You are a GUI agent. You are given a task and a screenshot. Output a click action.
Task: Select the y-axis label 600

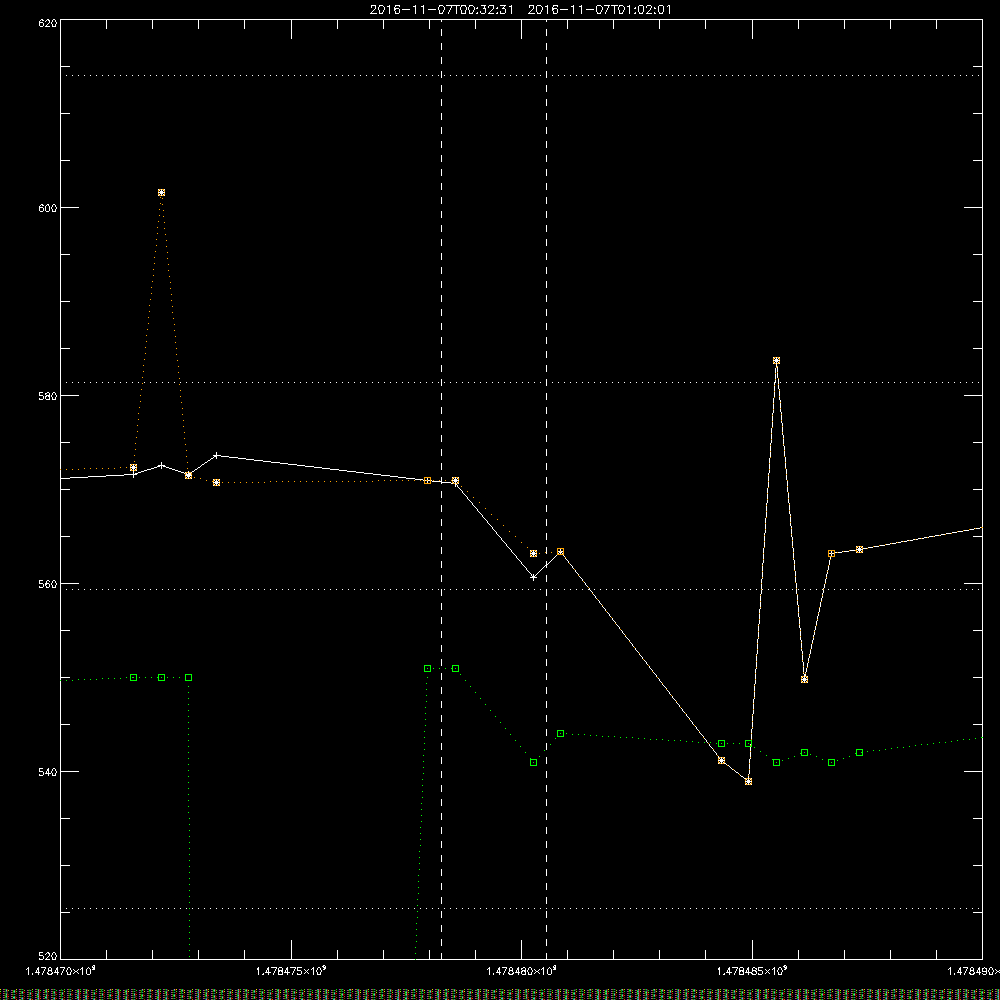pyautogui.click(x=48, y=208)
